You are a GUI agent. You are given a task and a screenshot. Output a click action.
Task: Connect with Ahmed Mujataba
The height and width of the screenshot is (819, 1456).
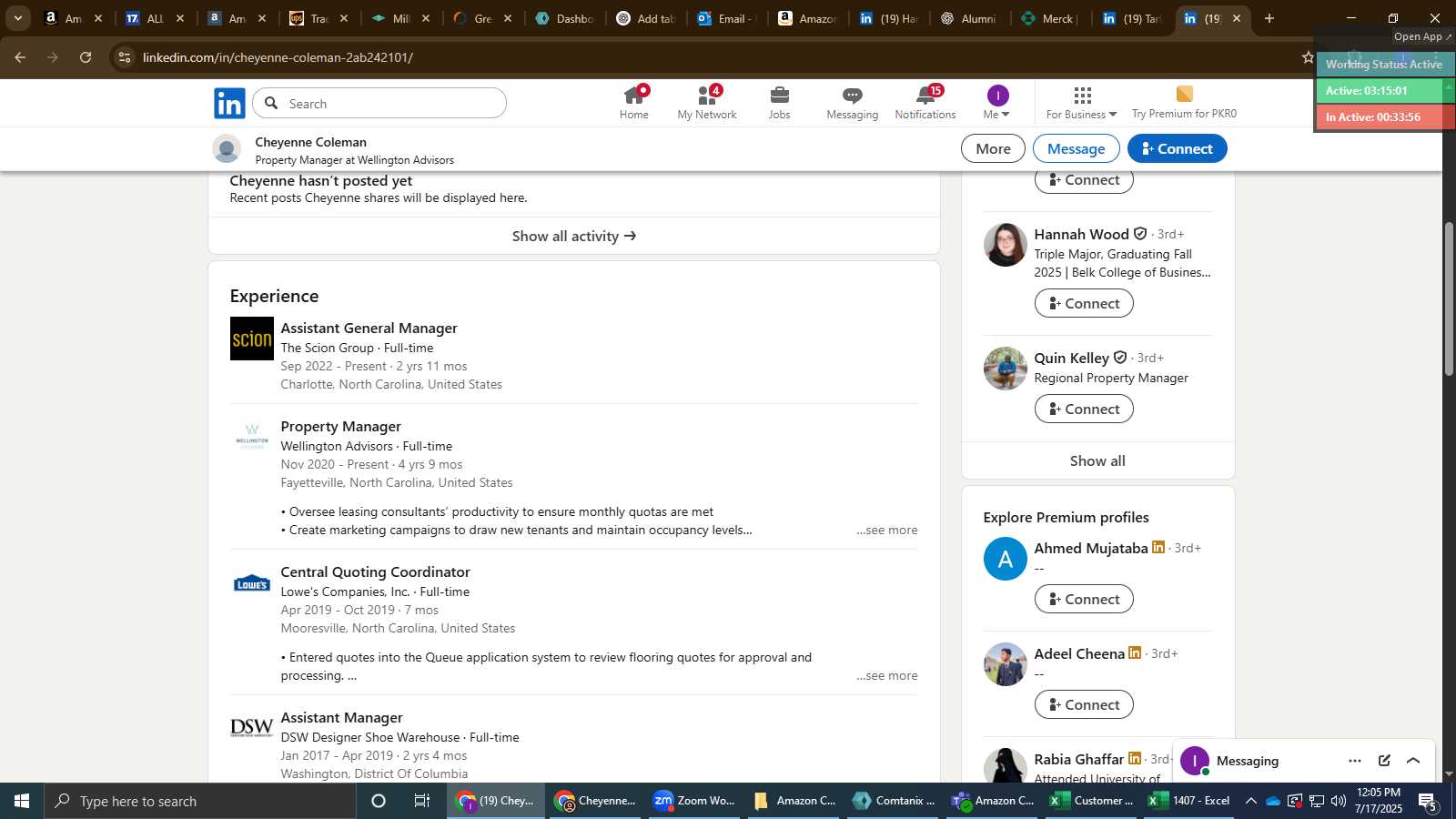[x=1084, y=599]
